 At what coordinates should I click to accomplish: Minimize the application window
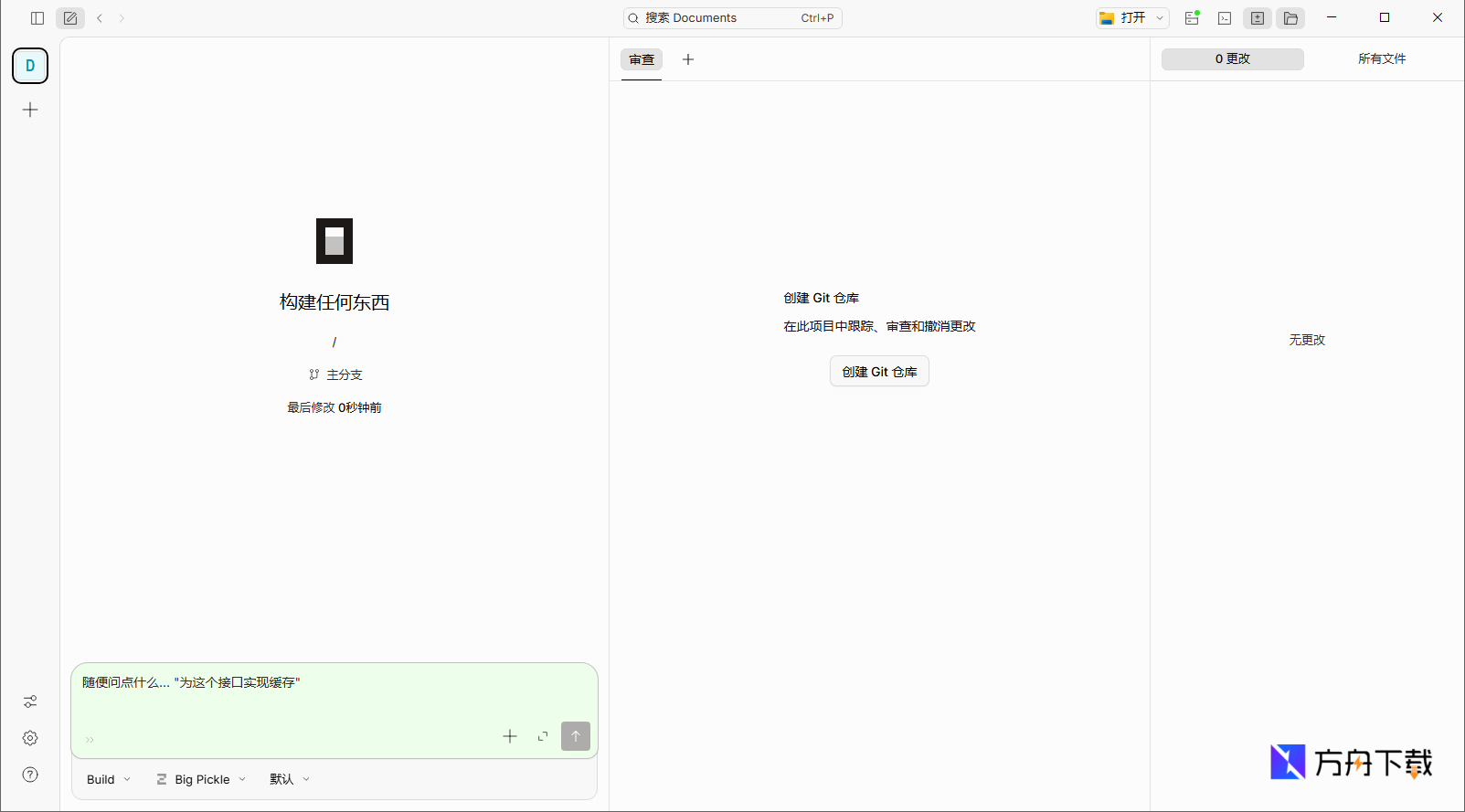tap(1332, 17)
